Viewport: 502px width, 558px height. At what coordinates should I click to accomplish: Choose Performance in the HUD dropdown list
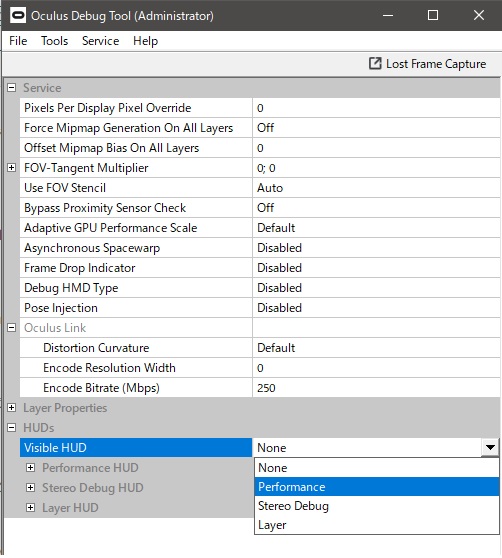coord(377,486)
